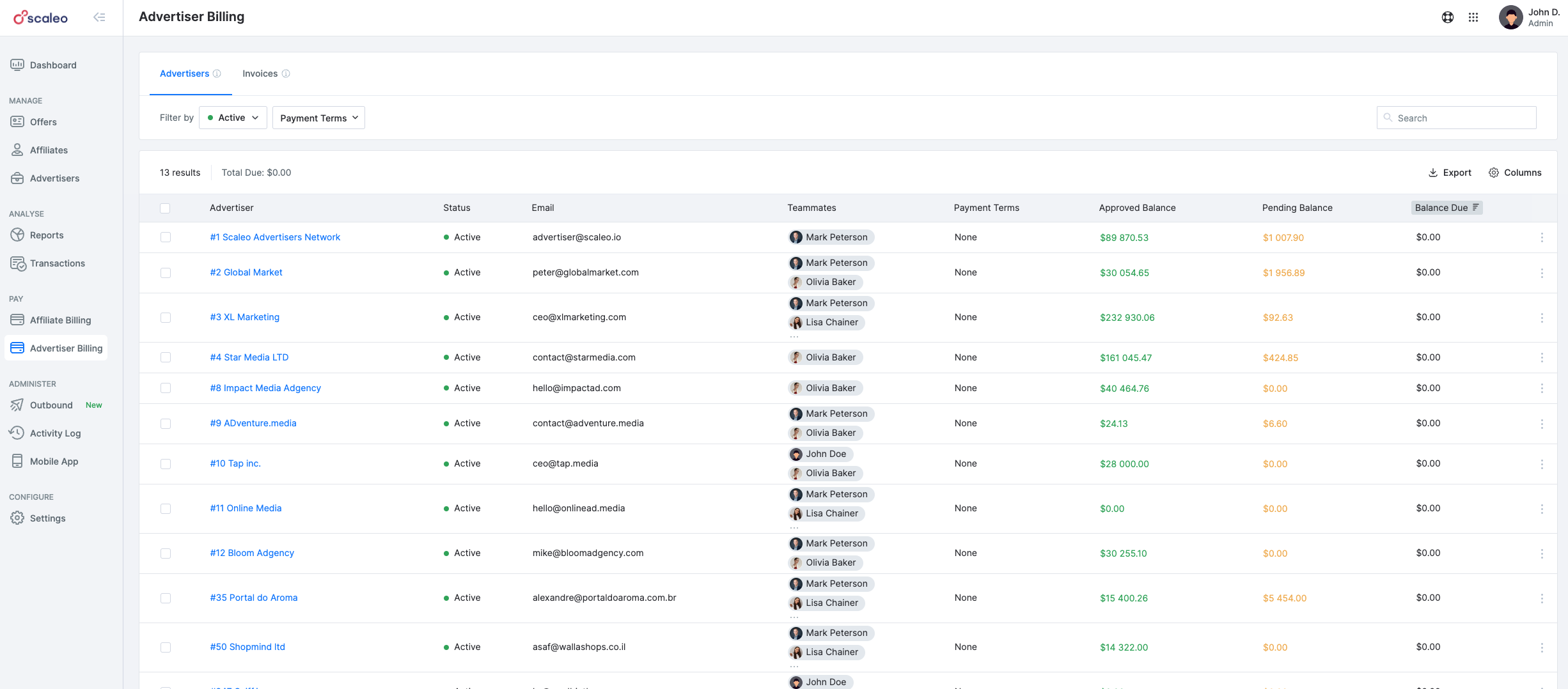The image size is (1568, 689).
Task: Expand the Active status filter dropdown
Action: click(x=233, y=118)
